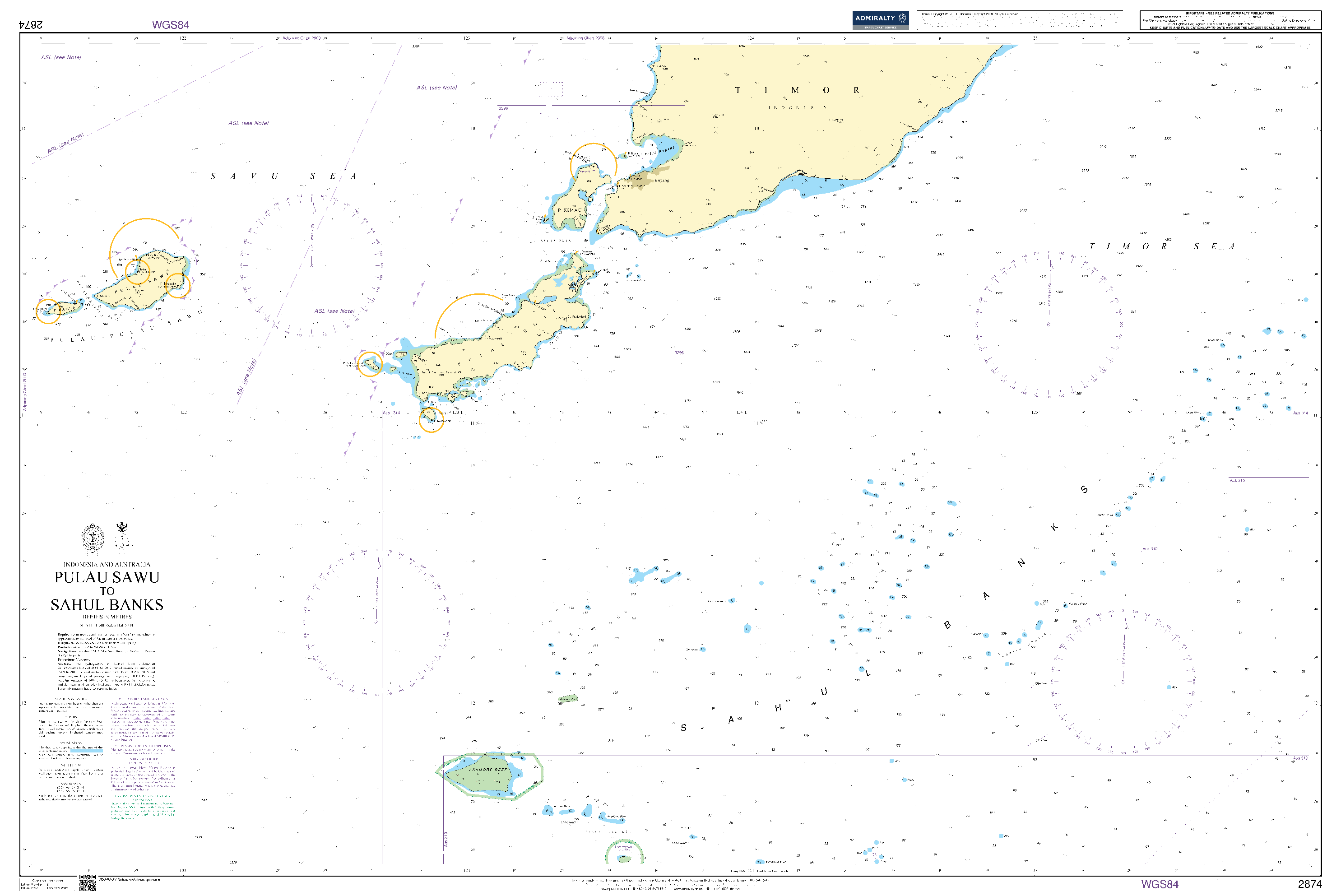Image resolution: width=1341 pixels, height=896 pixels.
Task: Click the purple archipelagic sea lanes note
Action: coord(143,719)
